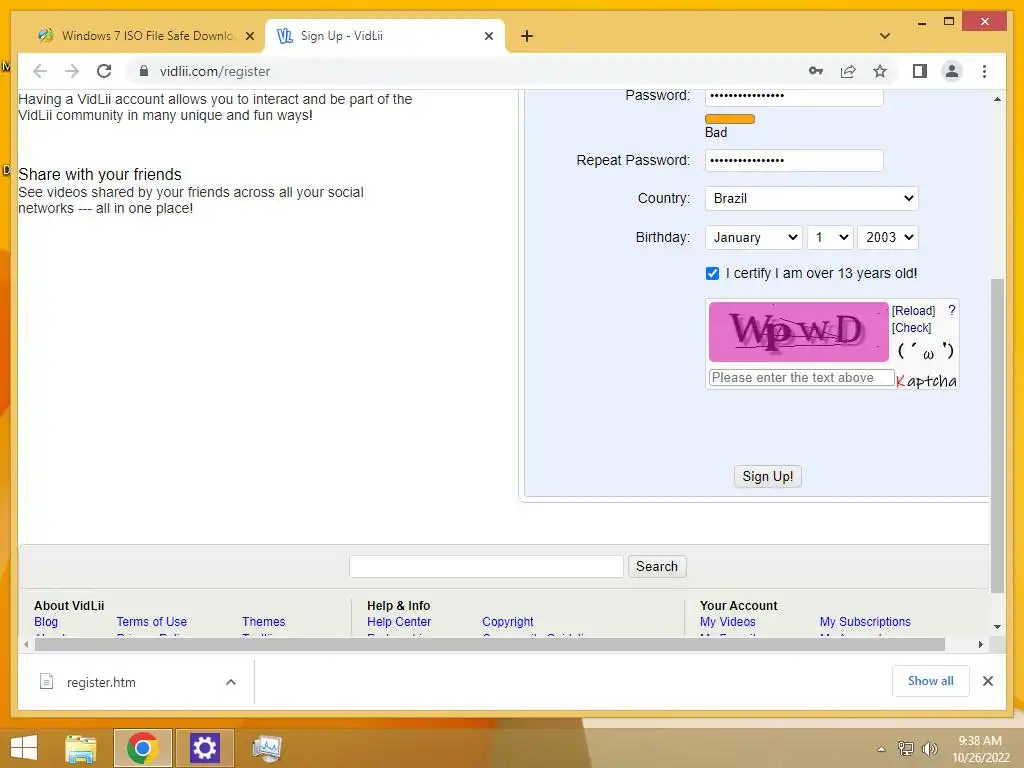
Task: Click the Repeat Password field
Action: coord(794,161)
